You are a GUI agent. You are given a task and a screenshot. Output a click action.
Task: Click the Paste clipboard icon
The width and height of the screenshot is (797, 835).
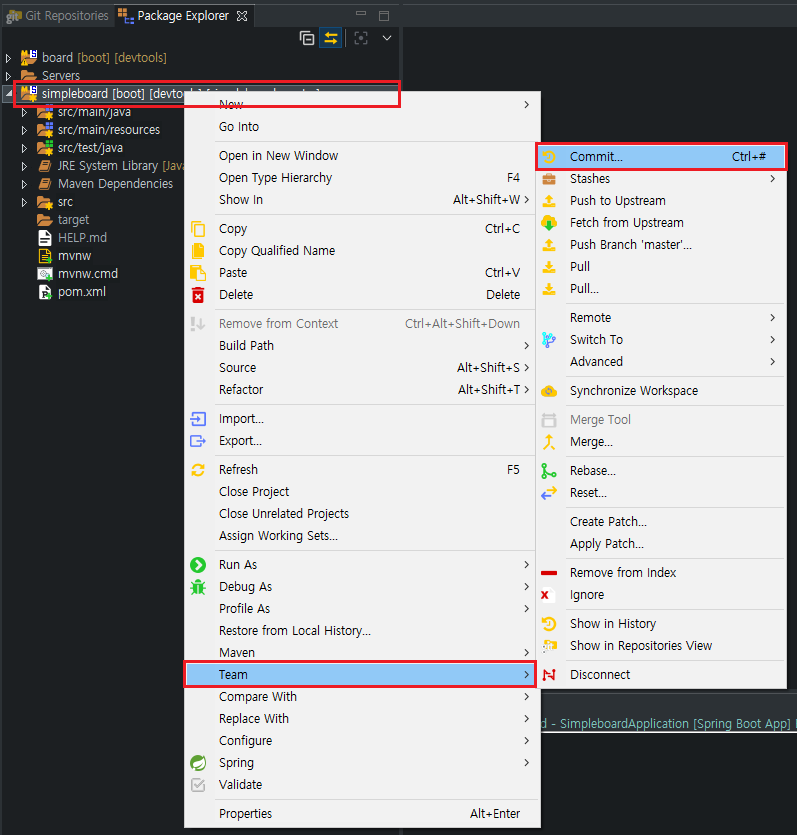pyautogui.click(x=198, y=273)
